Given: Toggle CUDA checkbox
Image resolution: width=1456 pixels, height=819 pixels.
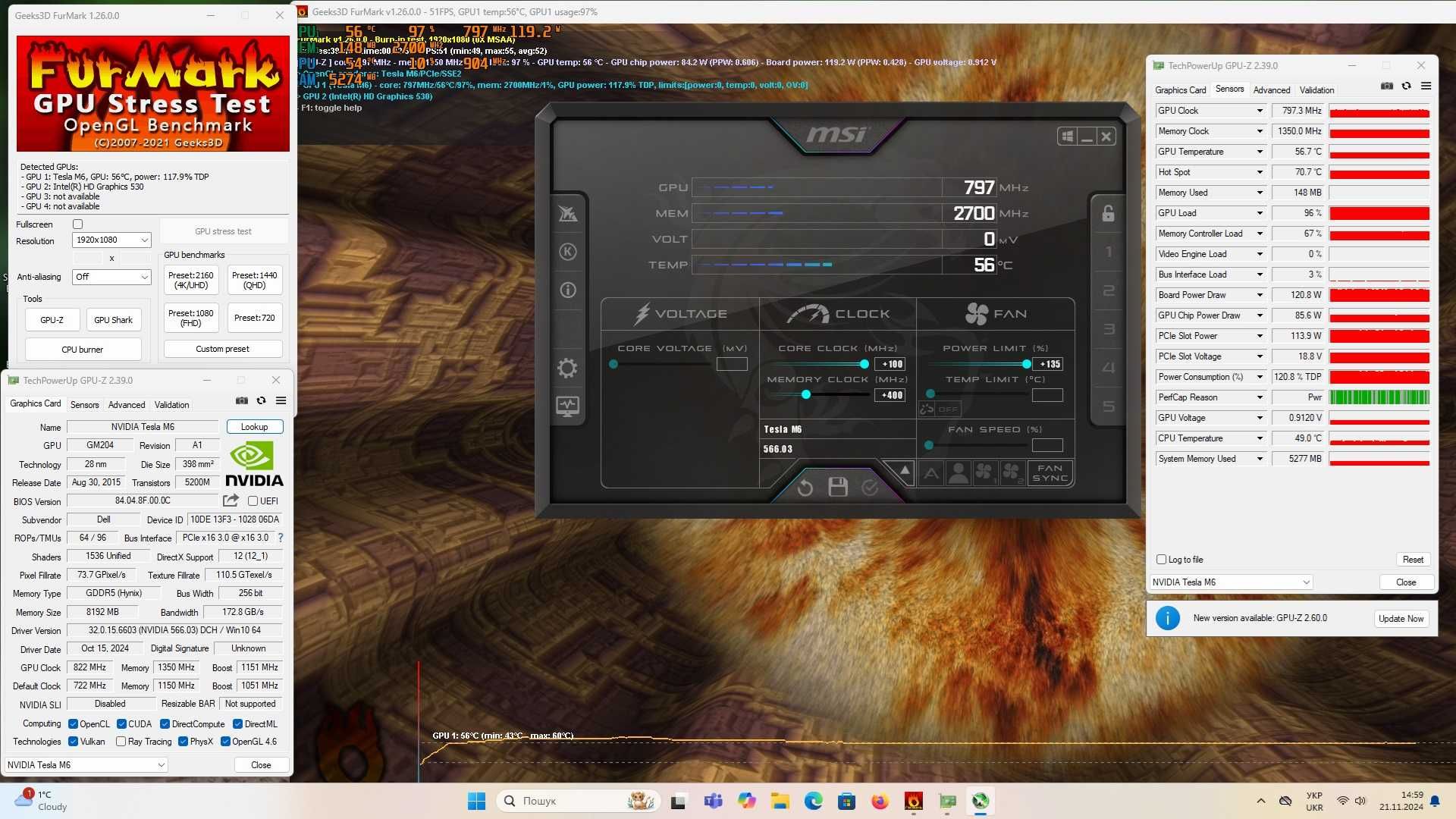Looking at the screenshot, I should point(121,724).
